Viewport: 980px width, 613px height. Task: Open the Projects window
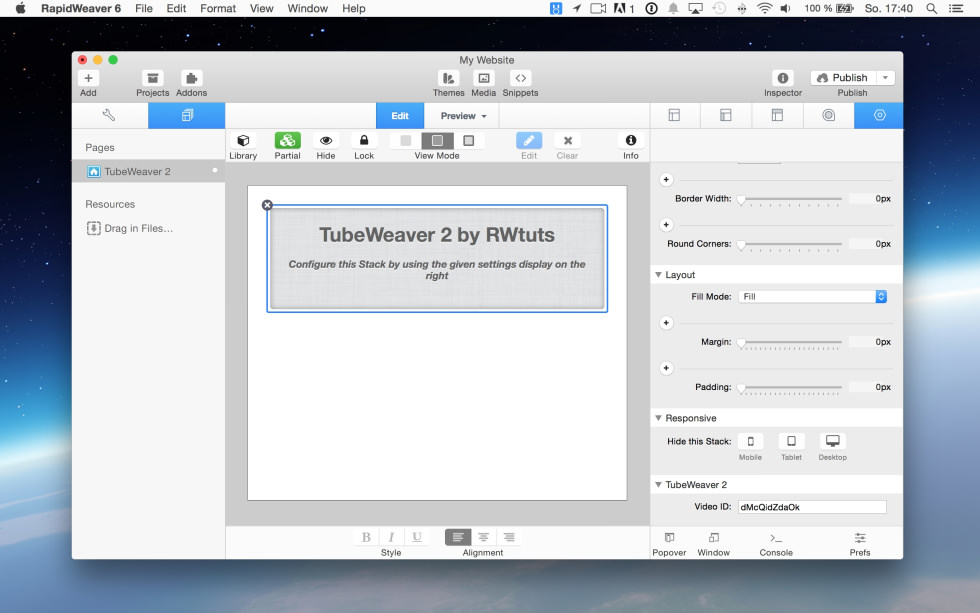click(x=152, y=78)
